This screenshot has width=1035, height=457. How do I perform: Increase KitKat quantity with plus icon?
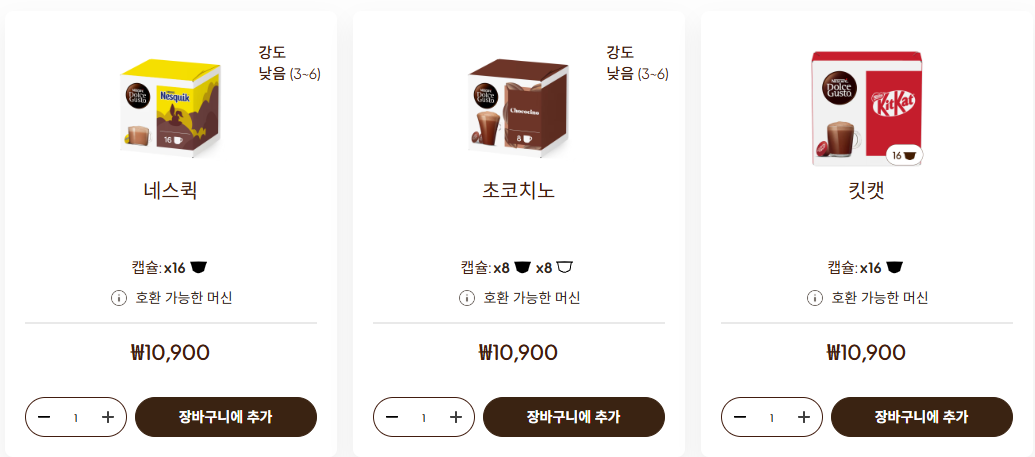804,417
